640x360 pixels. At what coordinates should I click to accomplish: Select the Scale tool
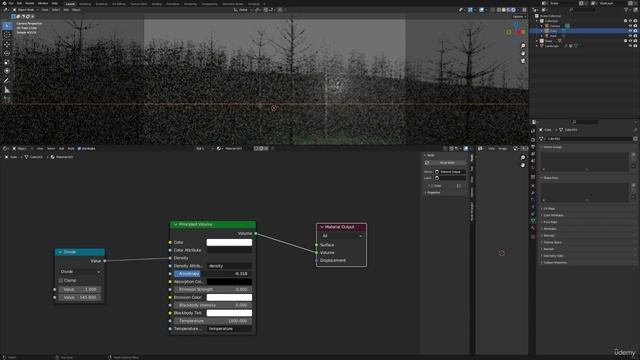click(7, 62)
